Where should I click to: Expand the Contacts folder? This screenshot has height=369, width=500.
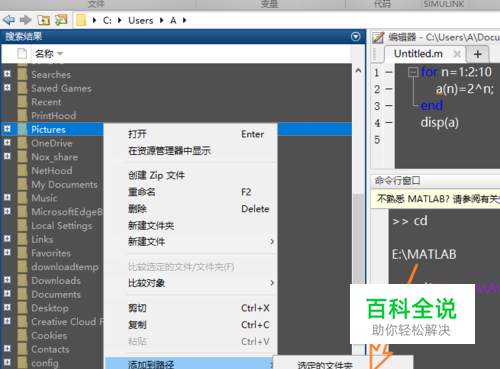pos(7,348)
